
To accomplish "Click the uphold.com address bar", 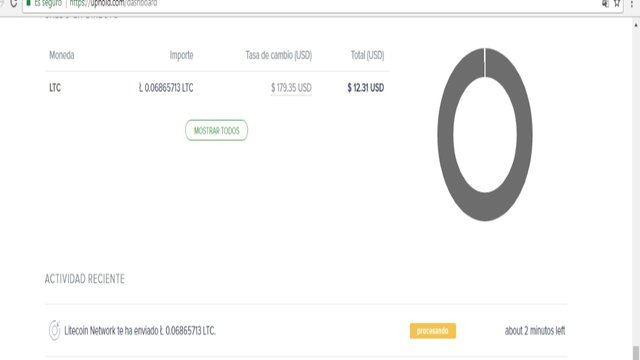I will [322, 4].
